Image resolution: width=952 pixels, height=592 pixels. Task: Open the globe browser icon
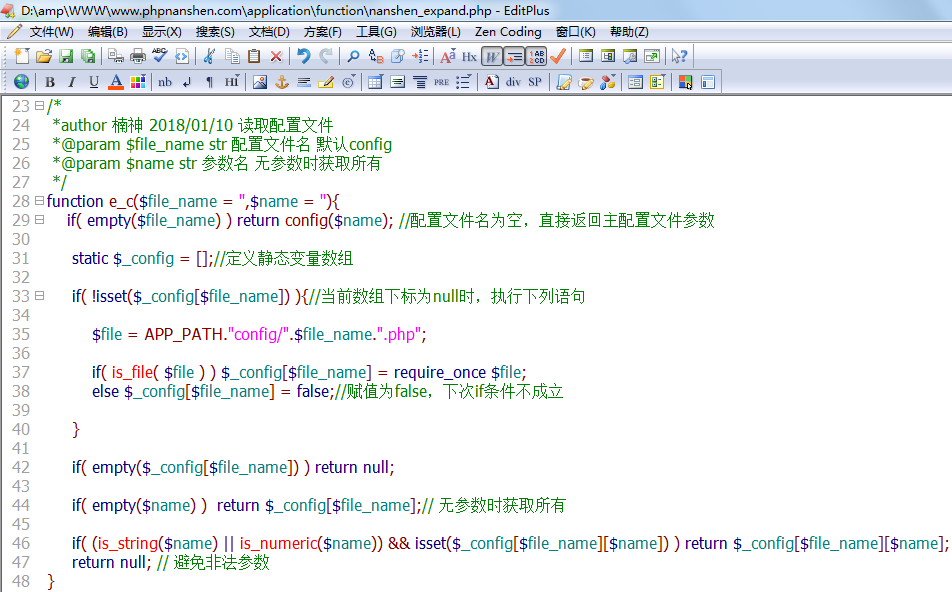click(x=21, y=81)
